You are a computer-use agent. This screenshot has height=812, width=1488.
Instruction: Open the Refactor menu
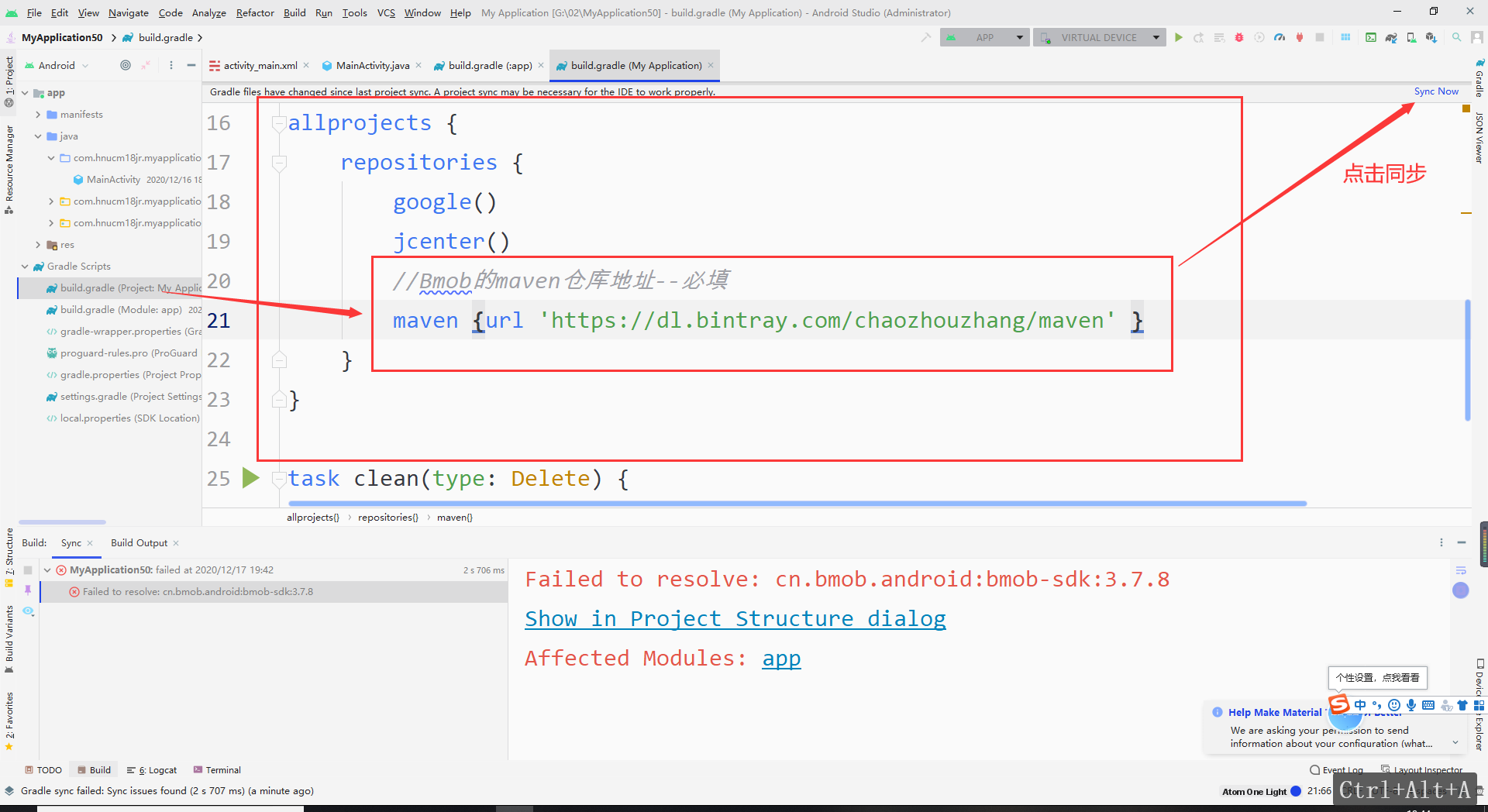255,12
